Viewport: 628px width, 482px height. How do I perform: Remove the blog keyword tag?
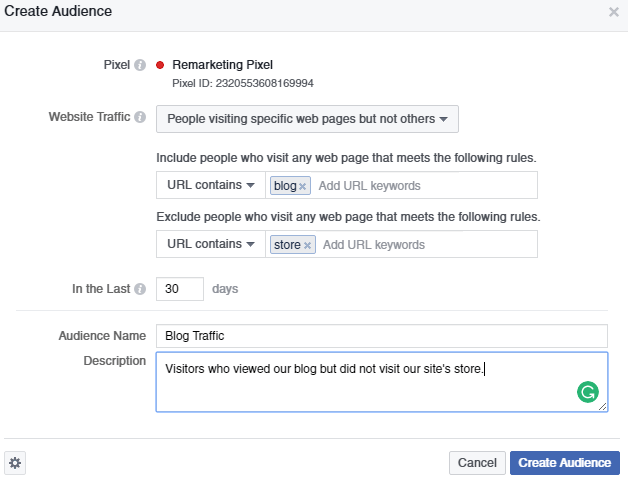(x=303, y=186)
